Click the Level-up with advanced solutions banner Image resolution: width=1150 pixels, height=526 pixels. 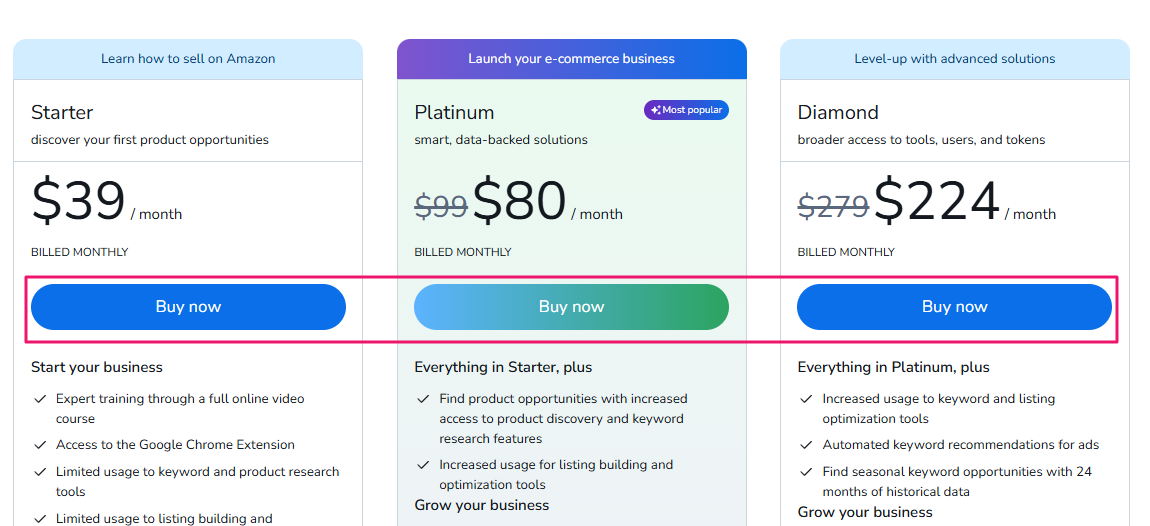click(x=954, y=59)
